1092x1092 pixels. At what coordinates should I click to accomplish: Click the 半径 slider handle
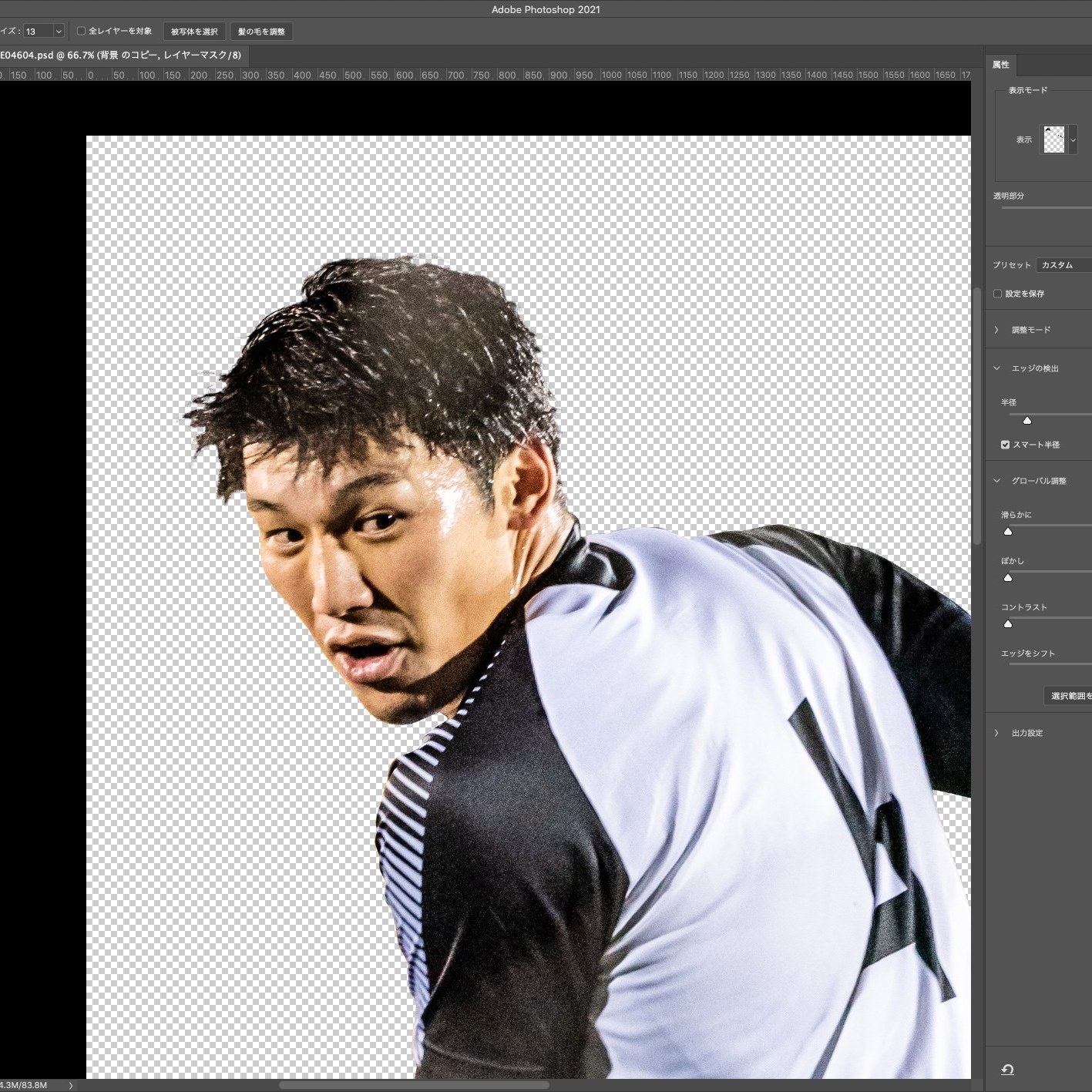click(x=1026, y=420)
